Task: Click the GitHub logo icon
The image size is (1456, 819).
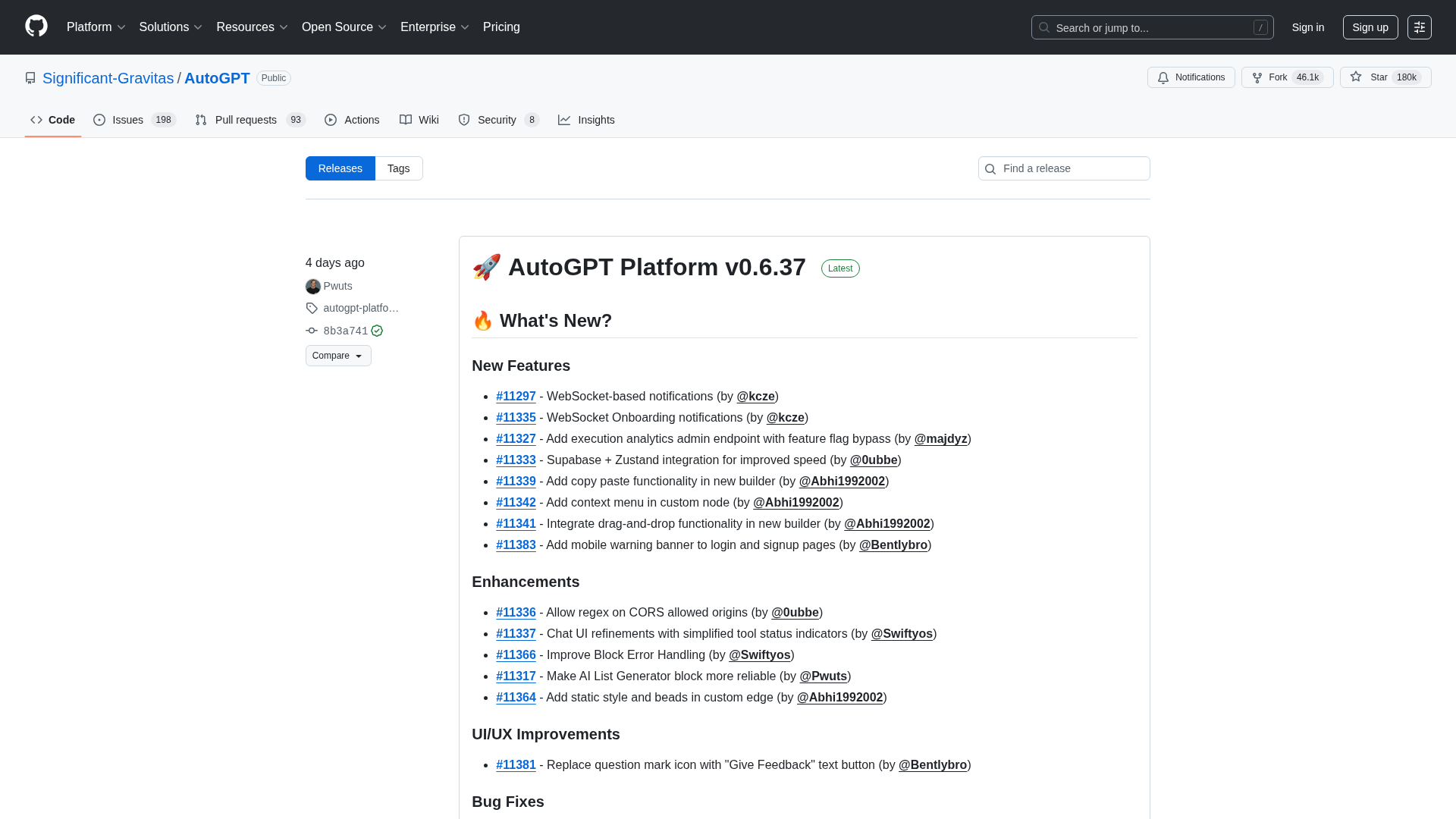Action: tap(36, 27)
